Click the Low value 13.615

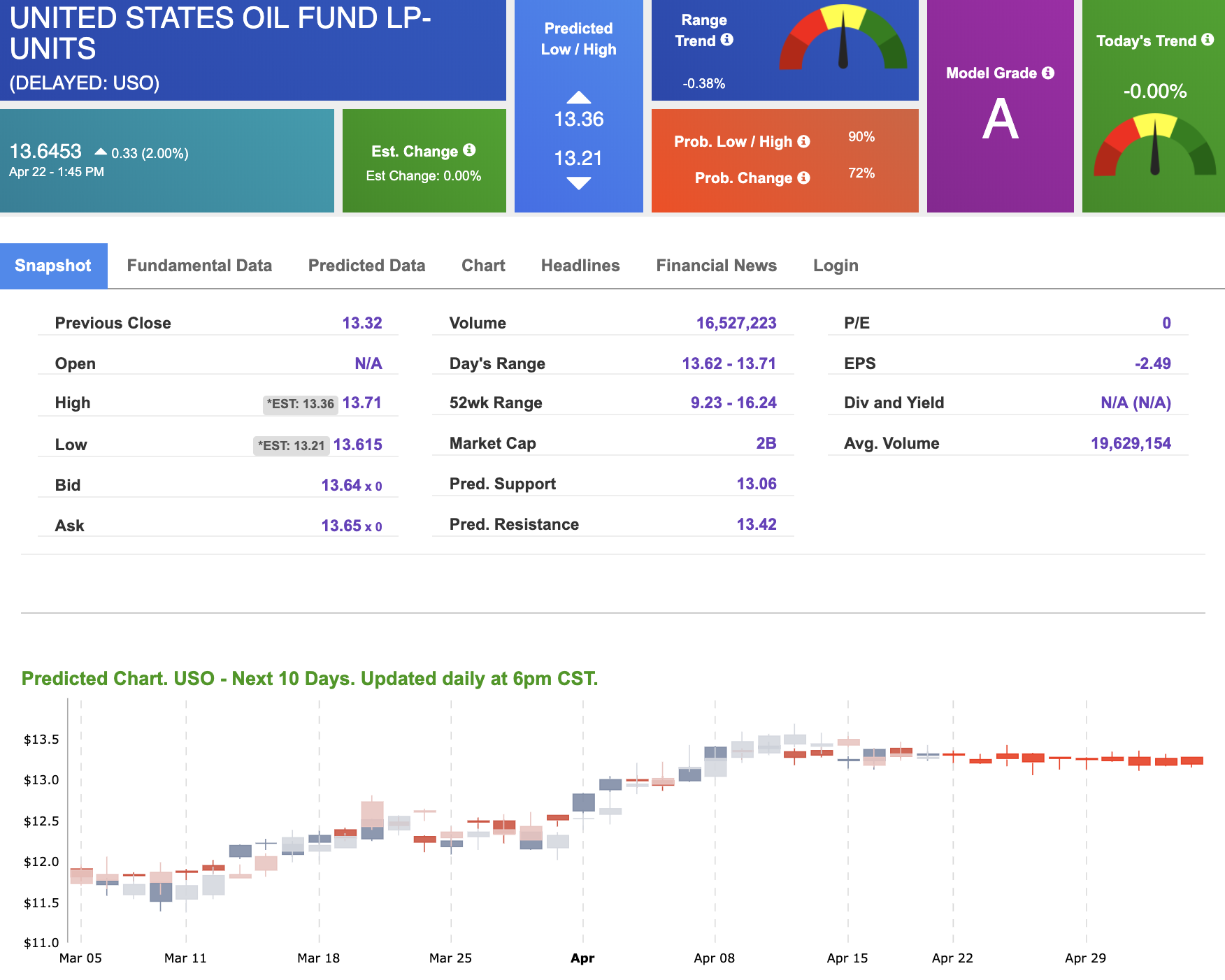pyautogui.click(x=358, y=445)
